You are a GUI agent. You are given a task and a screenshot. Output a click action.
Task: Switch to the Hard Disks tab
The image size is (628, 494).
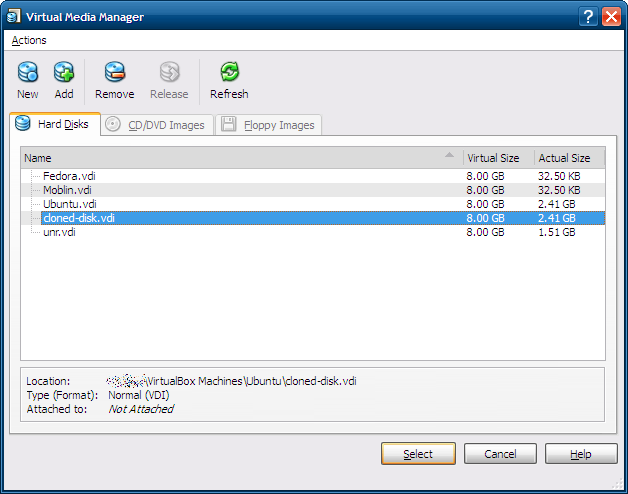pyautogui.click(x=55, y=124)
